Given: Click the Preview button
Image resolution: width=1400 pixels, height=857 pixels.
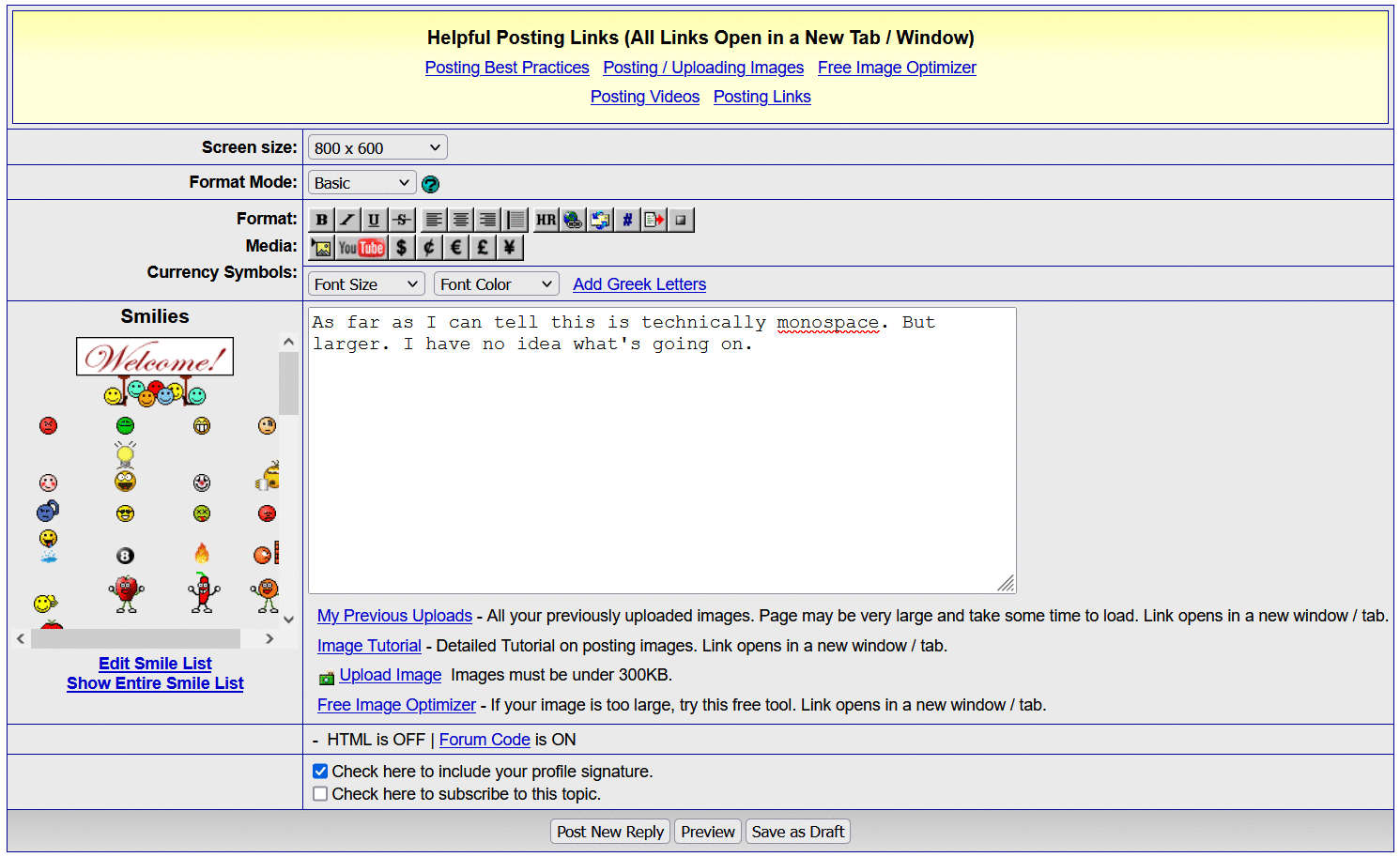Looking at the screenshot, I should click(x=708, y=832).
